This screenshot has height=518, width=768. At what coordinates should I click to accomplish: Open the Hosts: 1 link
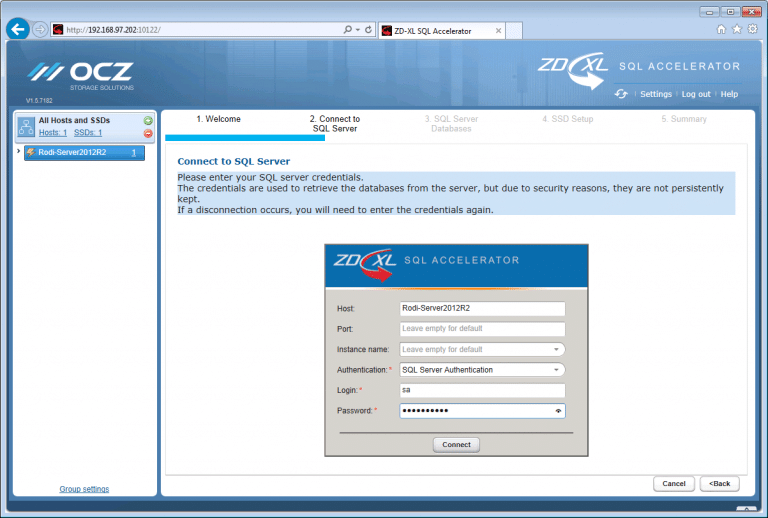pyautogui.click(x=53, y=133)
